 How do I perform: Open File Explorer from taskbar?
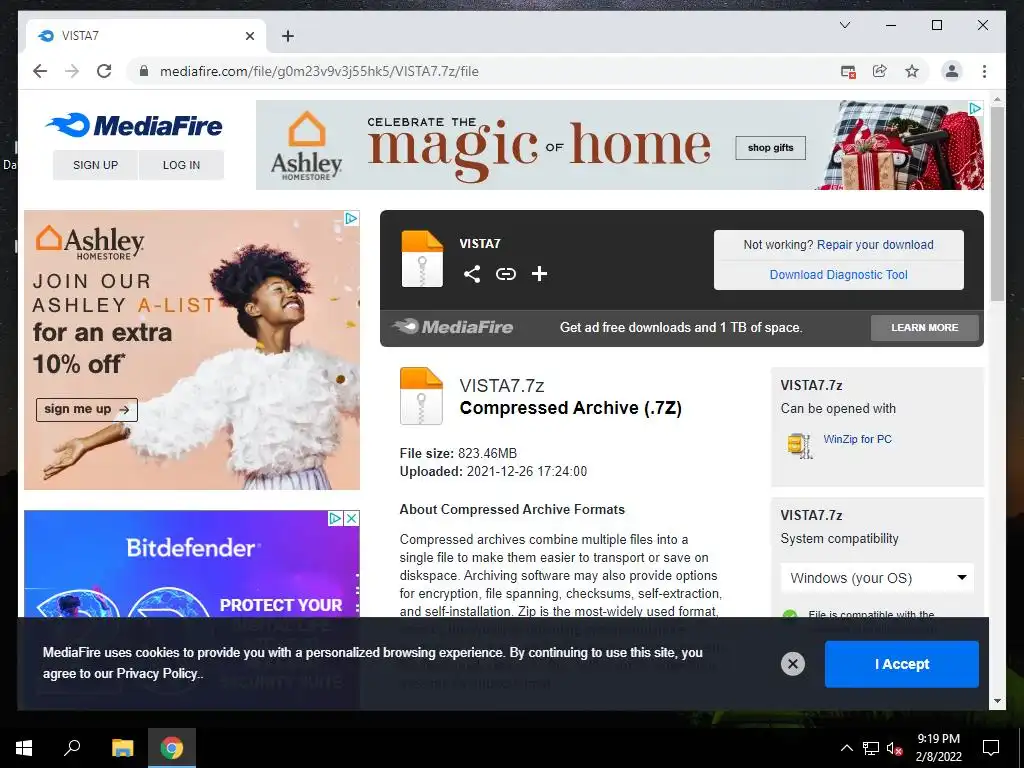(122, 748)
